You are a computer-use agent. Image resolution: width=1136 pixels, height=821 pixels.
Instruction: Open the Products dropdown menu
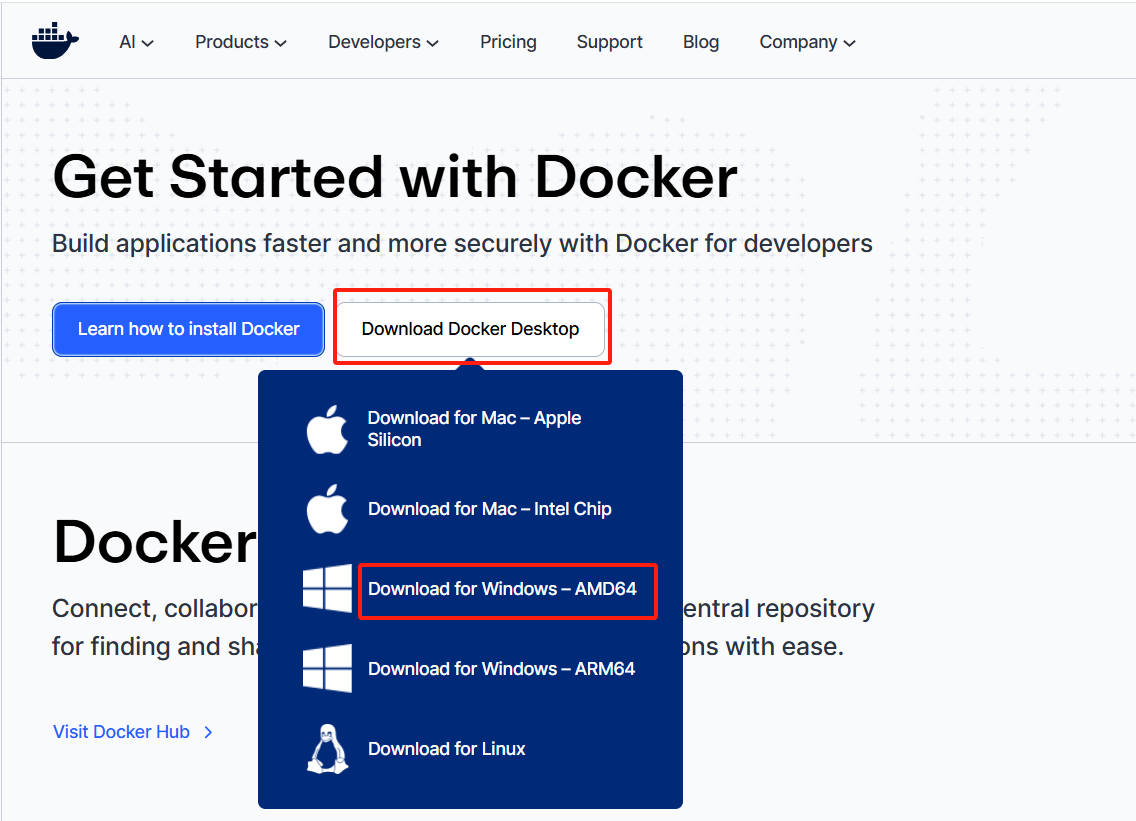[x=241, y=42]
